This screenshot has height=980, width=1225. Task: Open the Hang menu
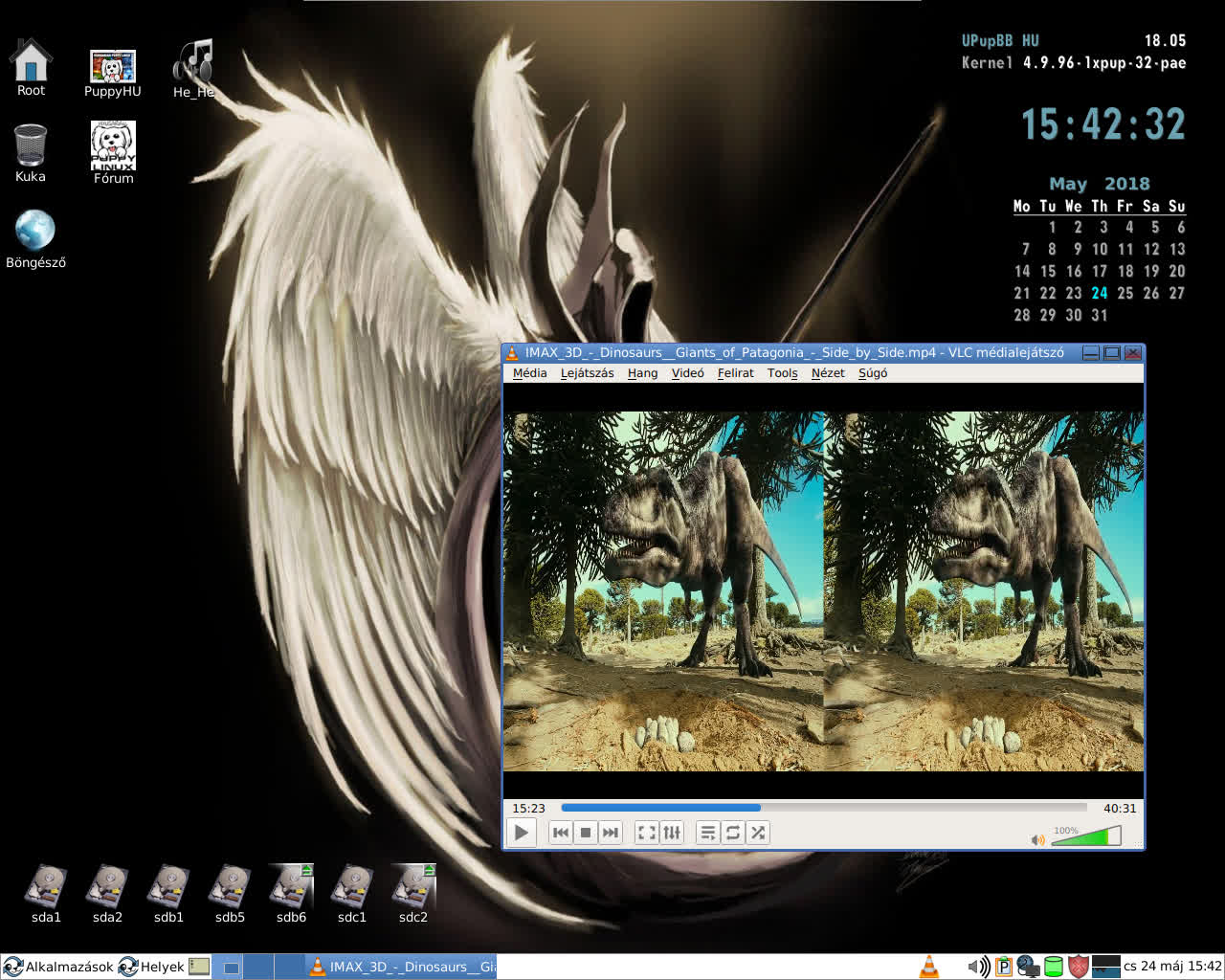[x=643, y=373]
